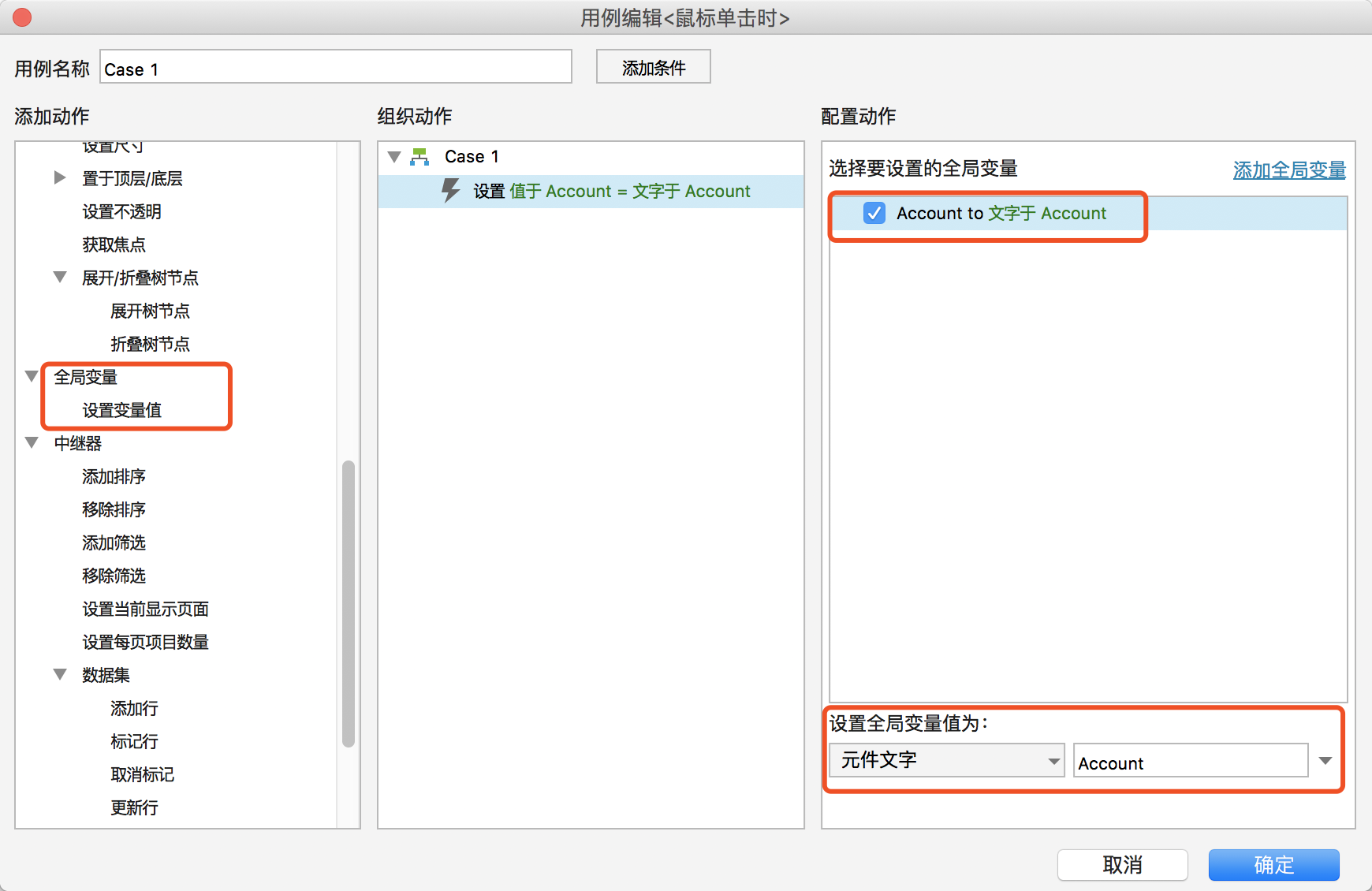Click the 置于顶层/底层 label

tap(132, 178)
